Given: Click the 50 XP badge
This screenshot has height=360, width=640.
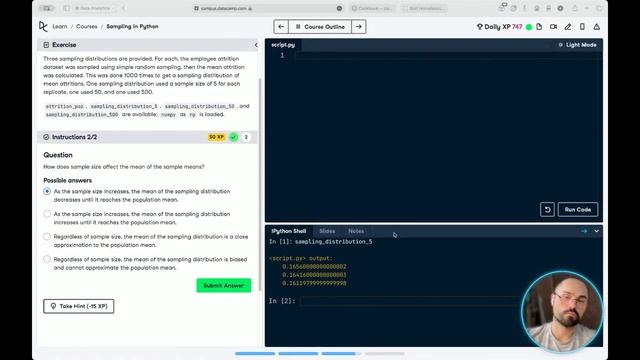Looking at the screenshot, I should point(216,137).
